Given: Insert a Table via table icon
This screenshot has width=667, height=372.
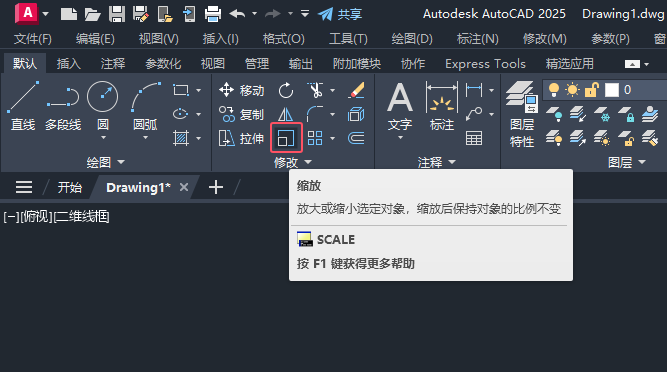Looking at the screenshot, I should pos(474,138).
